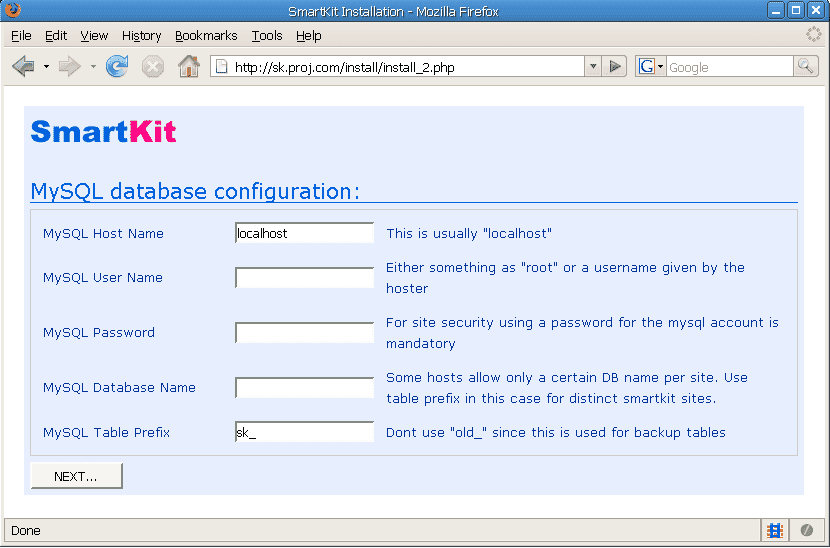Click the 'Some hosts allow only' hint
Screen dimensions: 830x548
coord(567,388)
